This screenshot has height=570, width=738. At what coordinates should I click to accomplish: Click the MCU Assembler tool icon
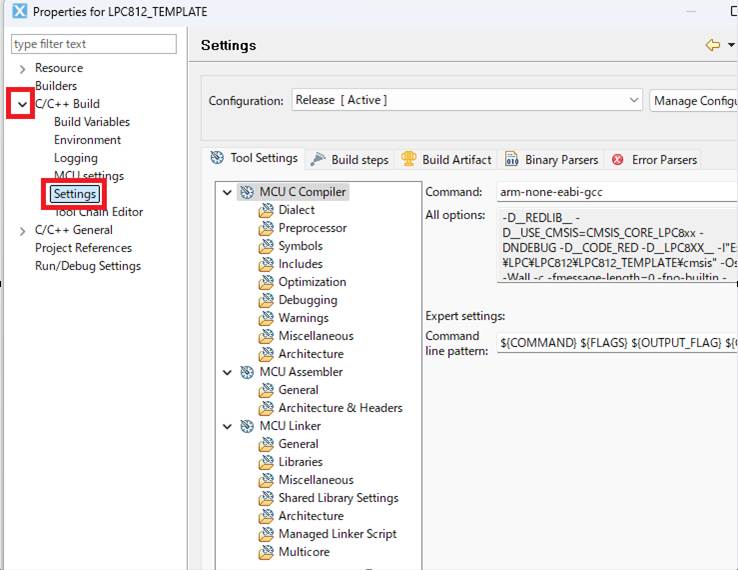[247, 372]
